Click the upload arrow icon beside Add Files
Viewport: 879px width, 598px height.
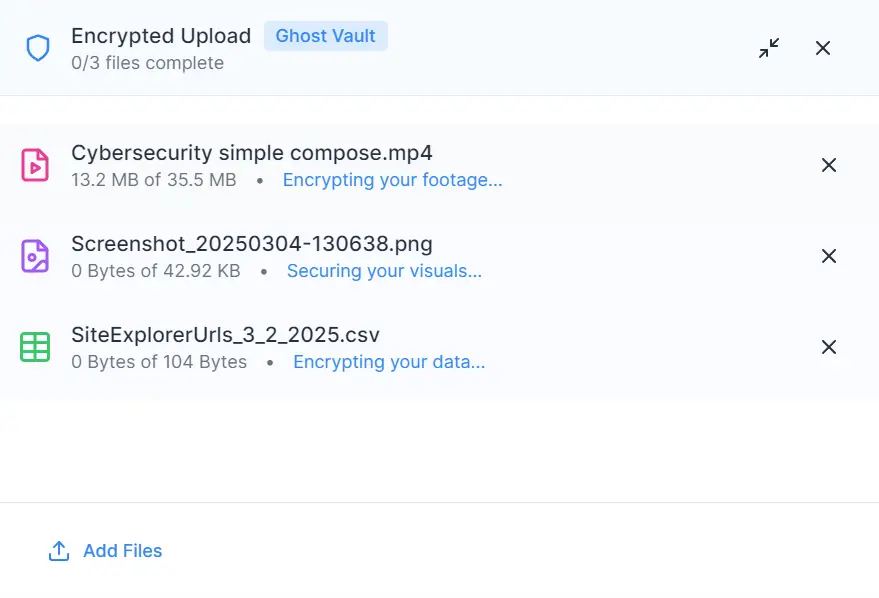(x=59, y=551)
